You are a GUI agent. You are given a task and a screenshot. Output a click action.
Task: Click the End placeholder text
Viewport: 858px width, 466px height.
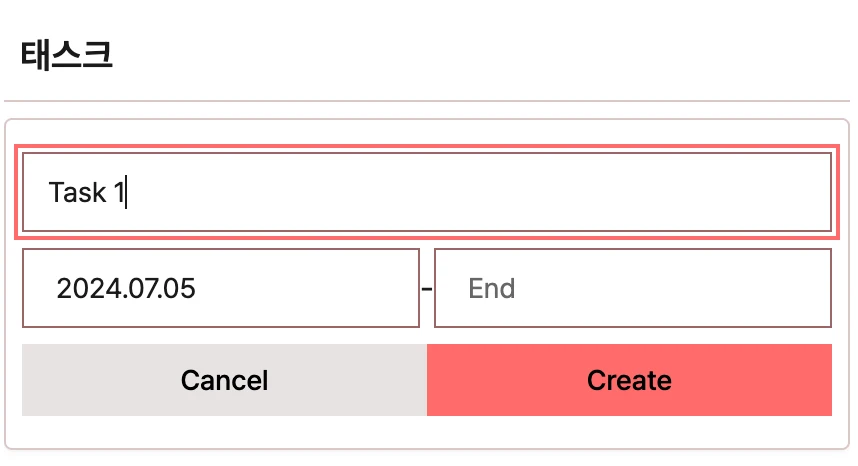(491, 288)
